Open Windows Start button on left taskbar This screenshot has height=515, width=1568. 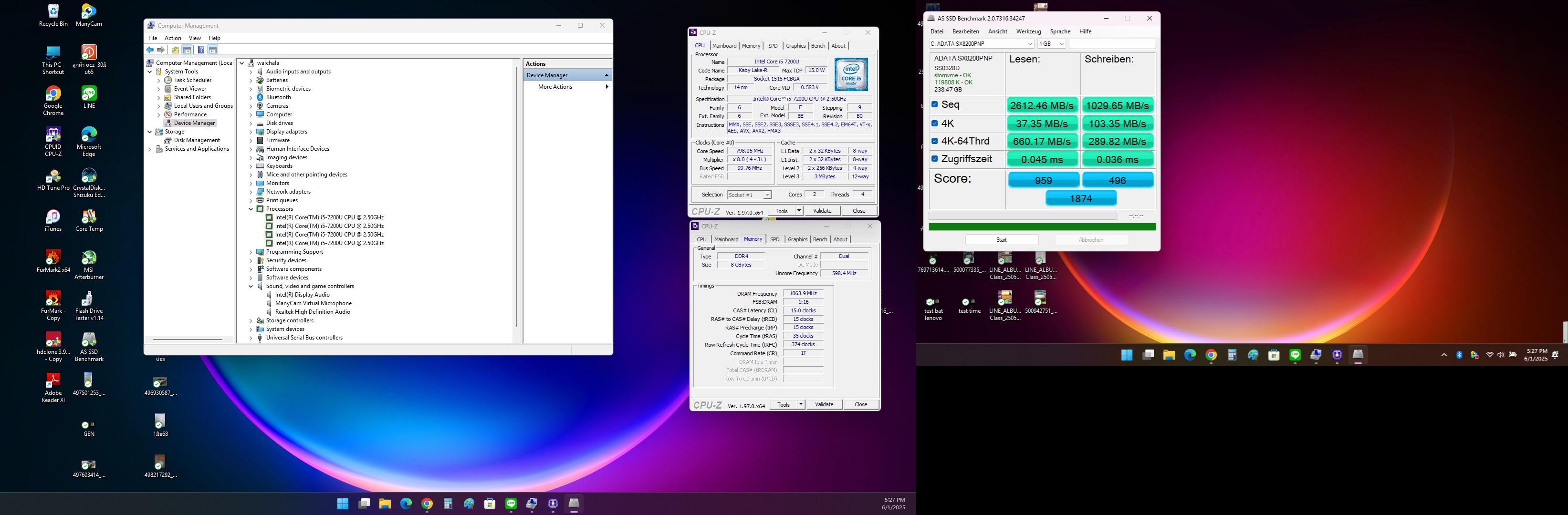[x=343, y=504]
